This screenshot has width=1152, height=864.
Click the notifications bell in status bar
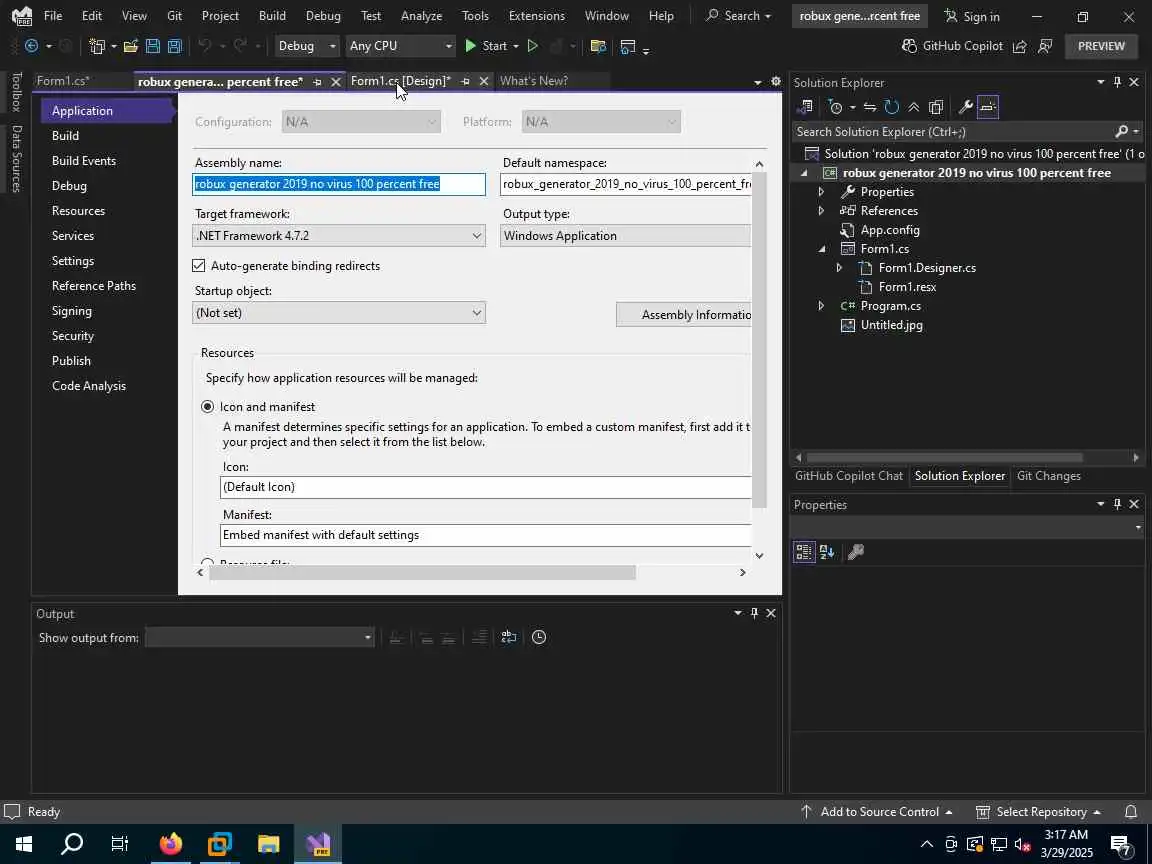(x=1131, y=812)
